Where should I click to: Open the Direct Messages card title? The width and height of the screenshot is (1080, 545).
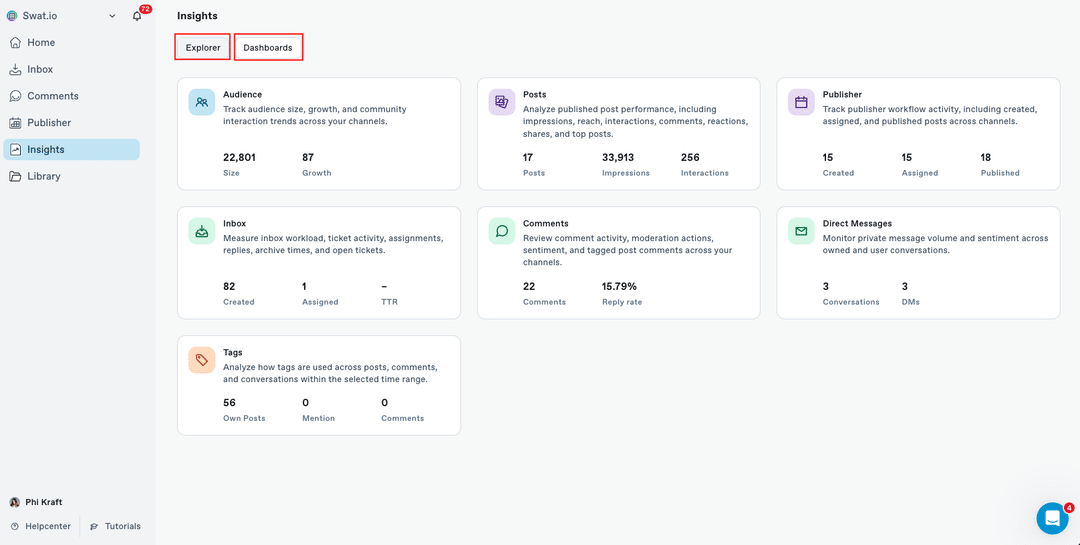tap(857, 223)
